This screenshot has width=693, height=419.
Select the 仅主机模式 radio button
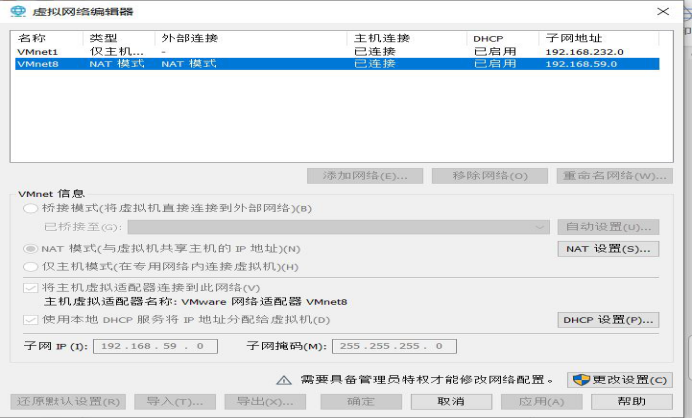coord(30,267)
